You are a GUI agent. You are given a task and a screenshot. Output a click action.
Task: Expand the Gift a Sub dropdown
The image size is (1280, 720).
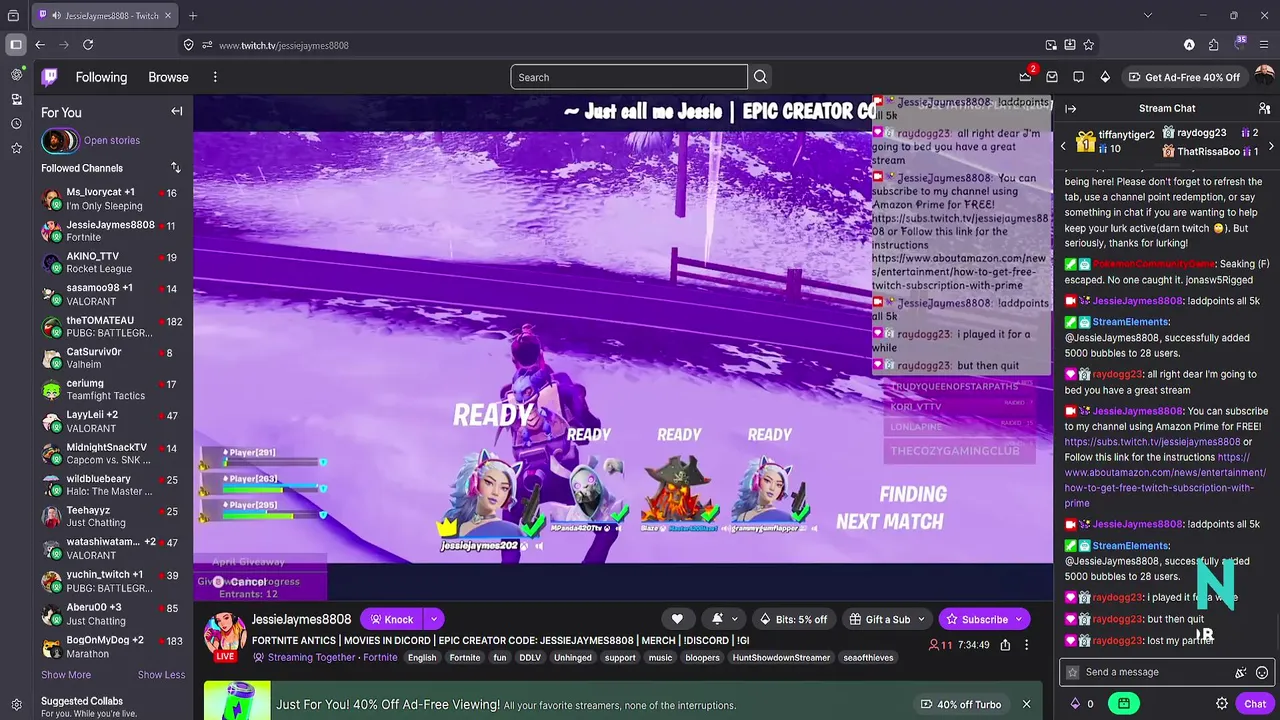coord(921,619)
